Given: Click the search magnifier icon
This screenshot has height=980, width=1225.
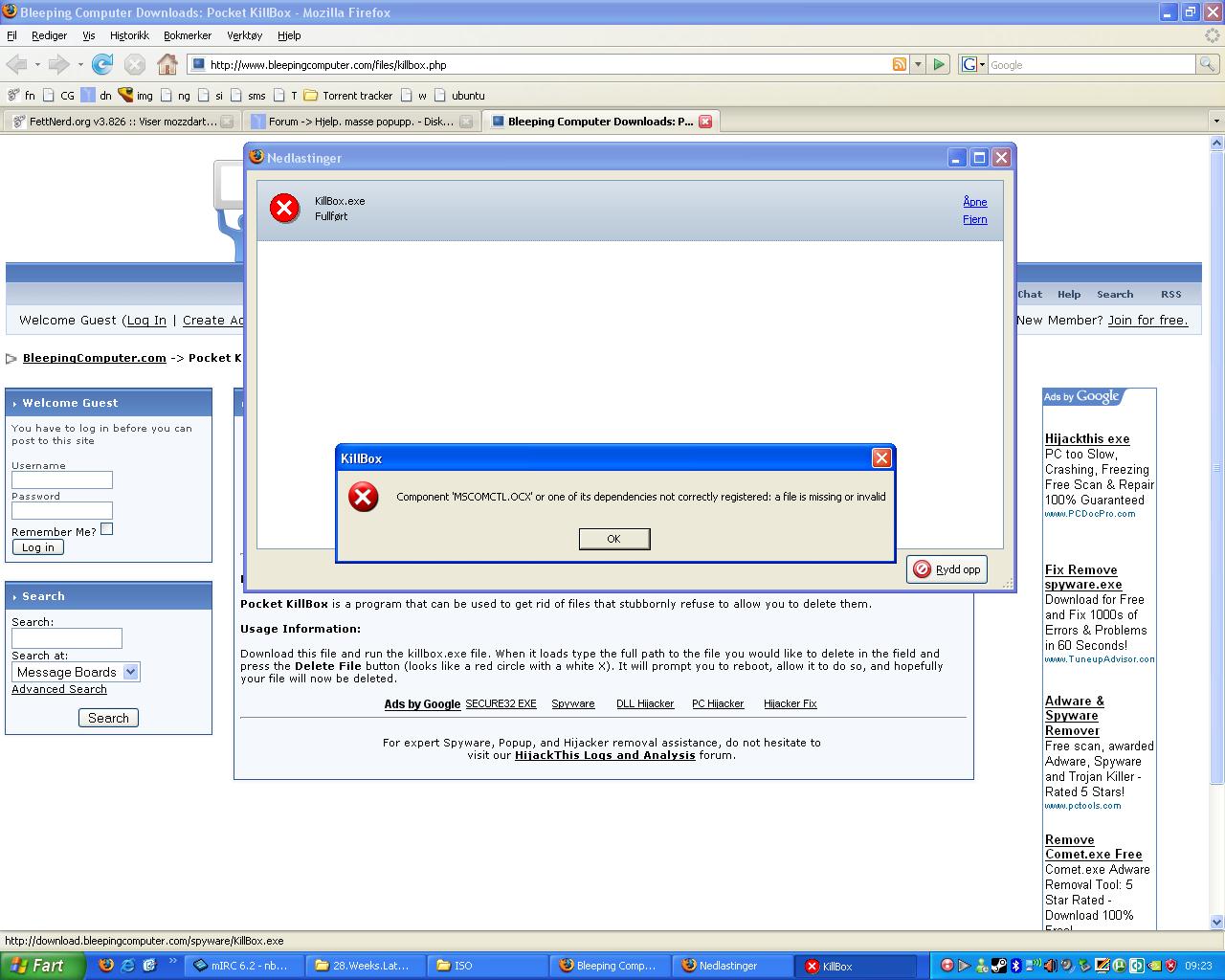Looking at the screenshot, I should (x=1208, y=64).
